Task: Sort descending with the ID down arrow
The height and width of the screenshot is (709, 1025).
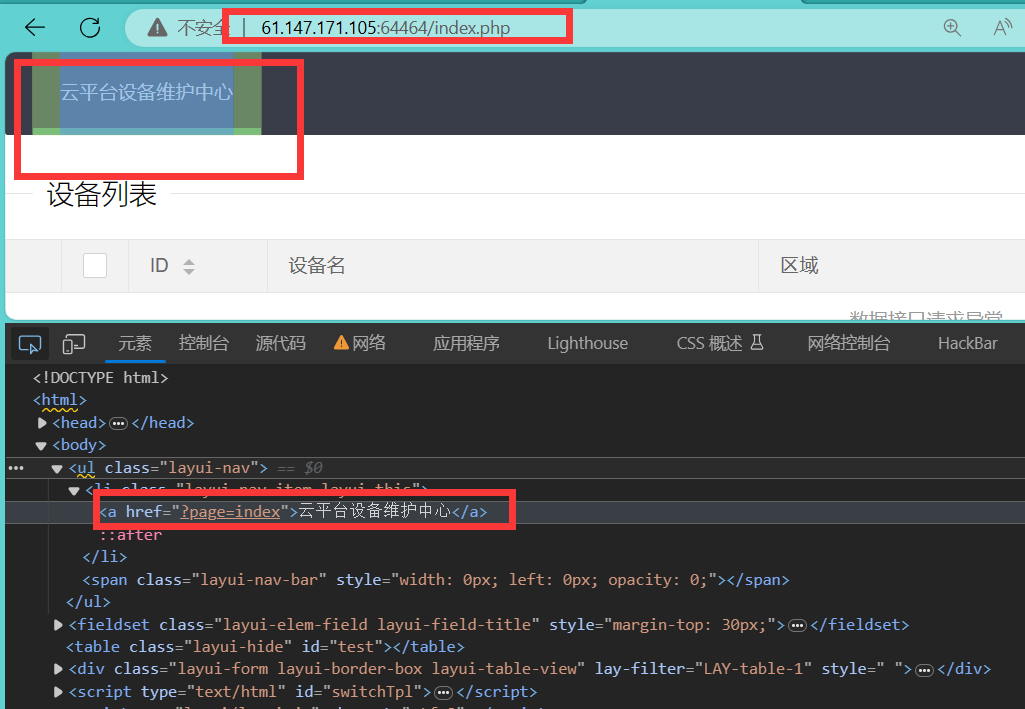Action: tap(189, 271)
